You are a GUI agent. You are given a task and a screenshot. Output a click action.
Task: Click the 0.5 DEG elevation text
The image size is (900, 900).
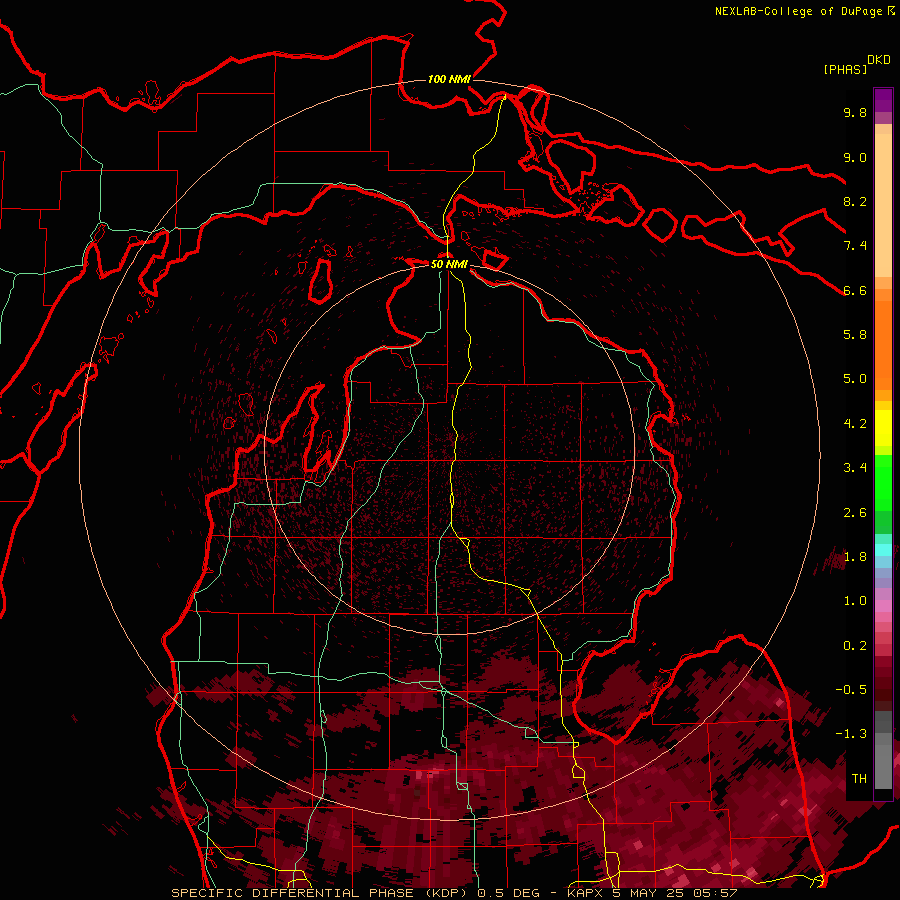point(509,893)
